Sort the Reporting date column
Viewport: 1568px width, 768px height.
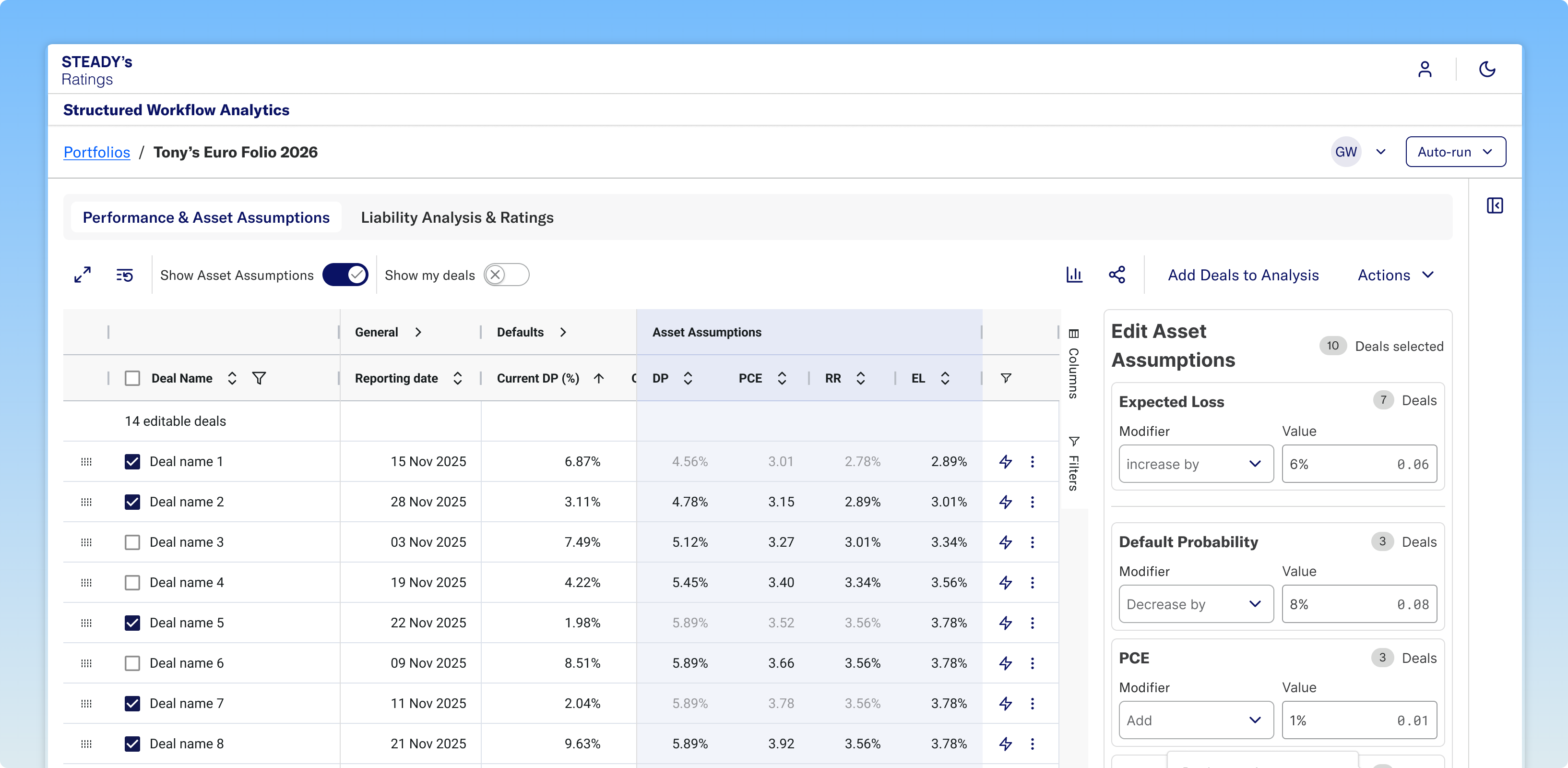457,378
